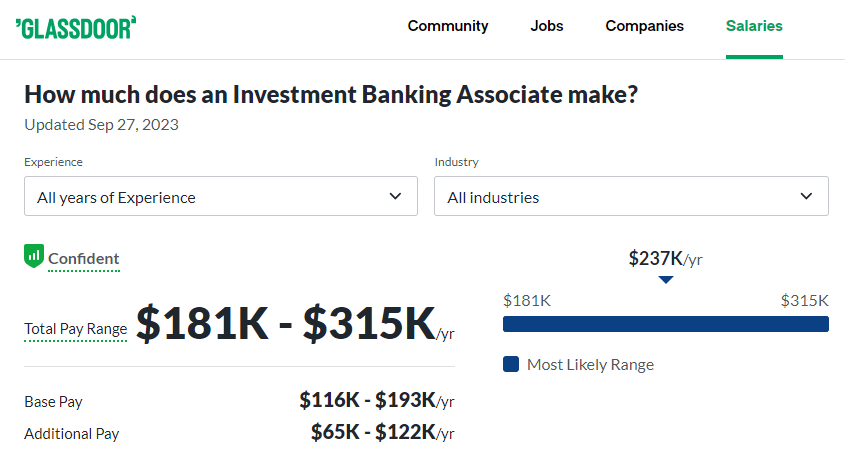
Task: Click the $237K/yr median label
Action: coord(666,259)
